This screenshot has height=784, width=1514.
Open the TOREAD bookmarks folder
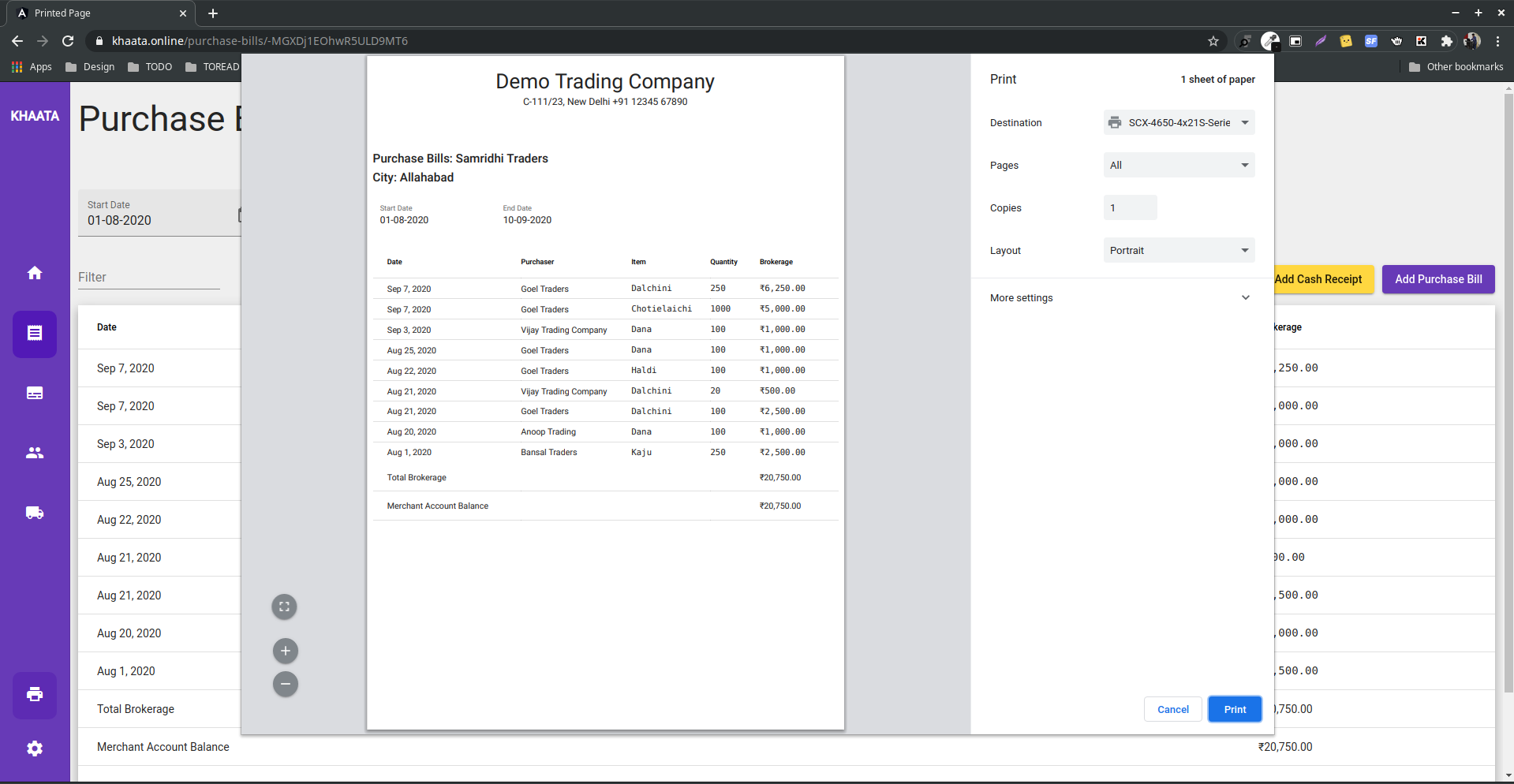212,67
